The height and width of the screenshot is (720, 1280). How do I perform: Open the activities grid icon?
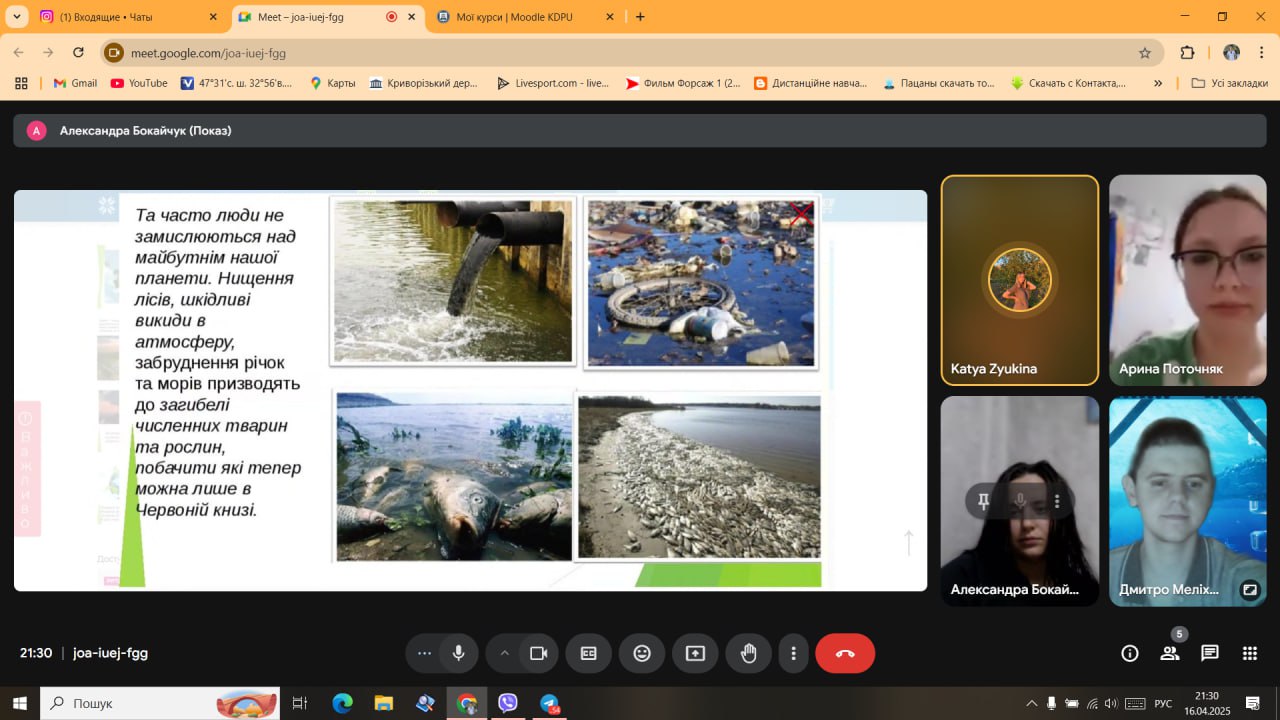click(1250, 653)
